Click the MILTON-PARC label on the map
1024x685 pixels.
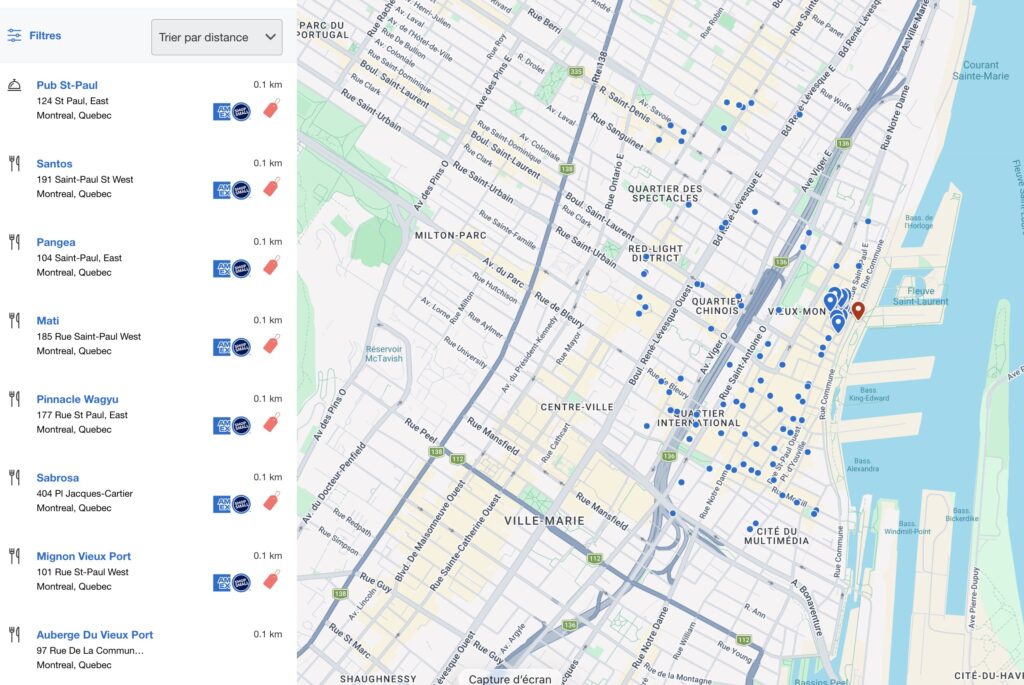tap(451, 235)
